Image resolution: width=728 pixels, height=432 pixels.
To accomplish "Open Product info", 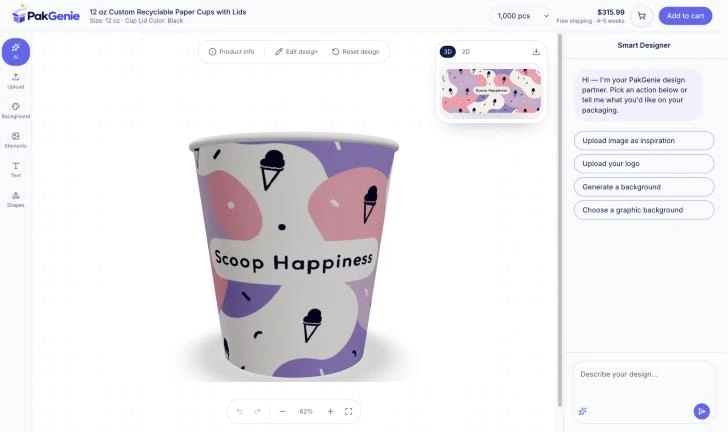I will (232, 52).
